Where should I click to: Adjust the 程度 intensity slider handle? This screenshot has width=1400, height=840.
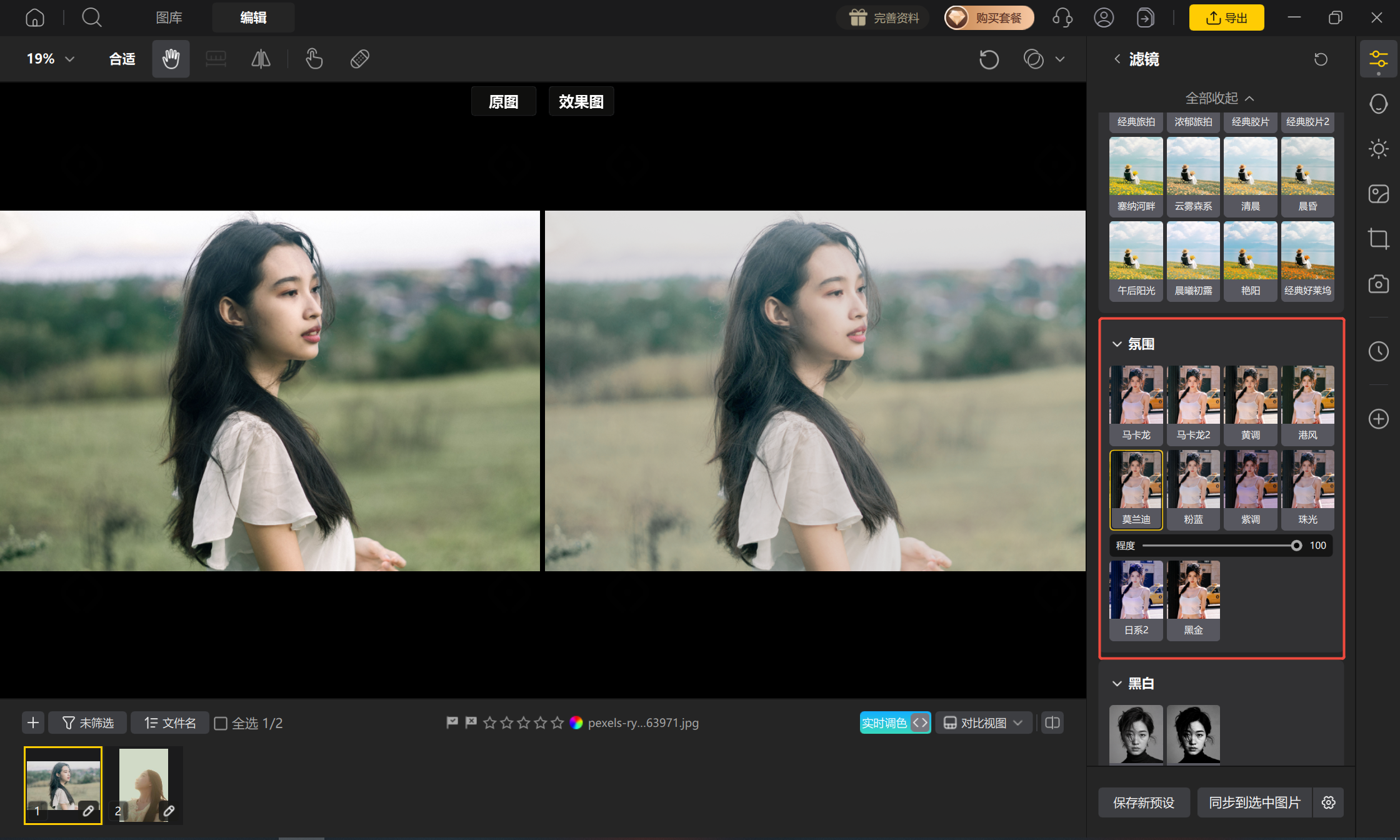pos(1296,546)
